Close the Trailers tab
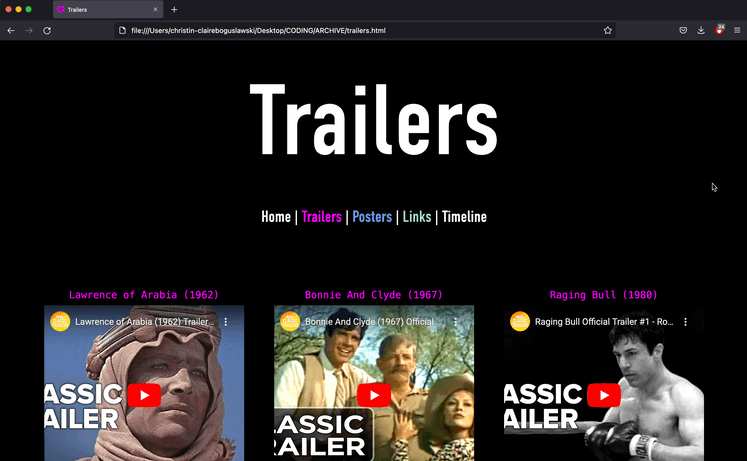The width and height of the screenshot is (747, 461). pyautogui.click(x=155, y=10)
